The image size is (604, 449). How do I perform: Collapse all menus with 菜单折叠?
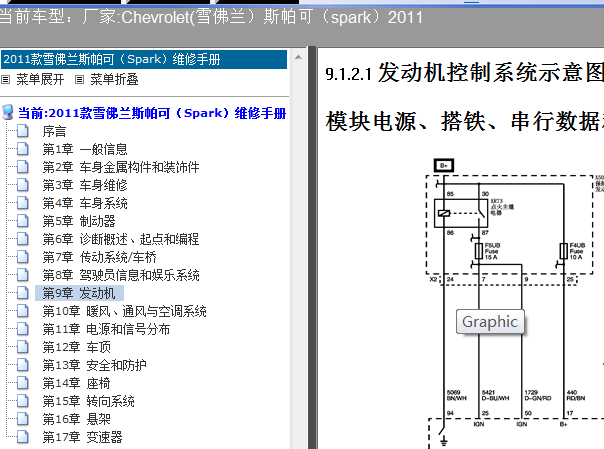[114, 80]
